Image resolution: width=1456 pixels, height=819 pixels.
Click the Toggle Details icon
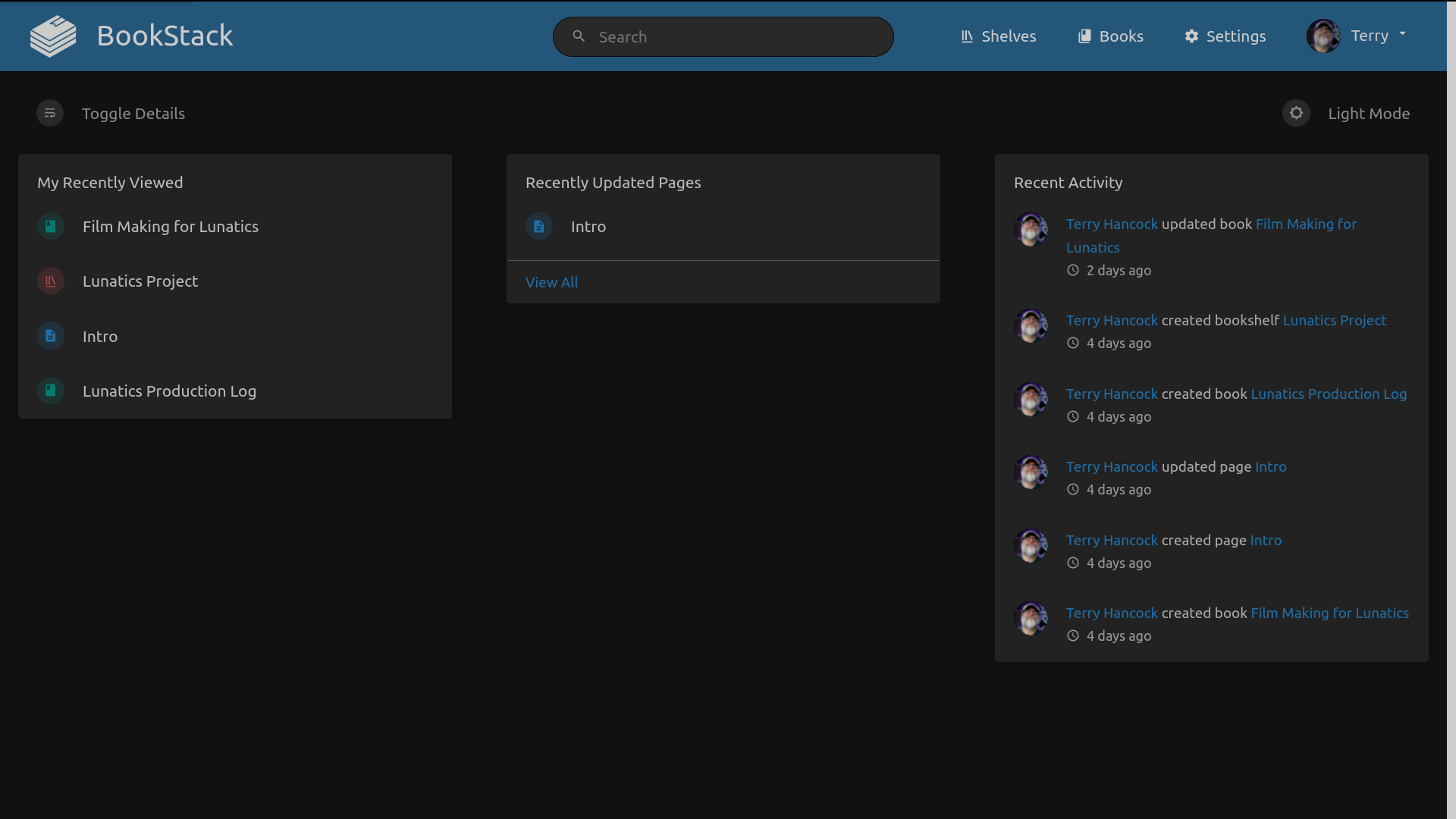50,114
